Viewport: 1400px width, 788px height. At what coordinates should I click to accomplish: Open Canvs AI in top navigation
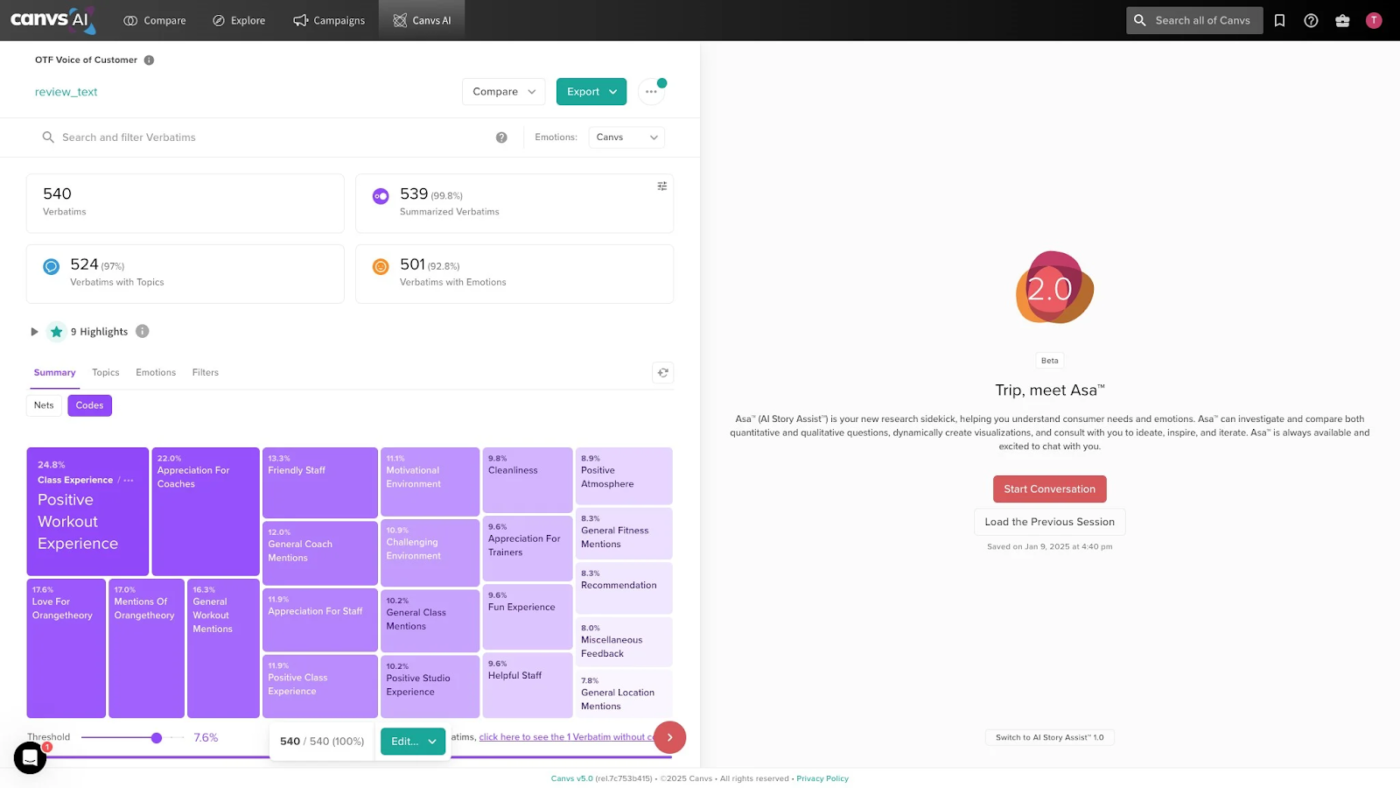tap(422, 20)
